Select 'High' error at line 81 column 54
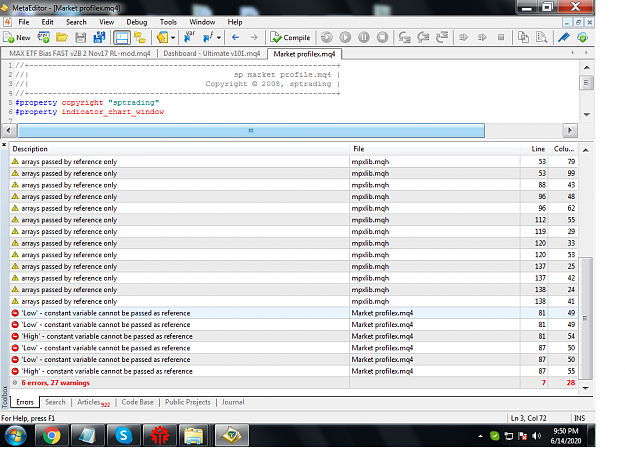Screen dimensions: 625x469 [x=293, y=336]
